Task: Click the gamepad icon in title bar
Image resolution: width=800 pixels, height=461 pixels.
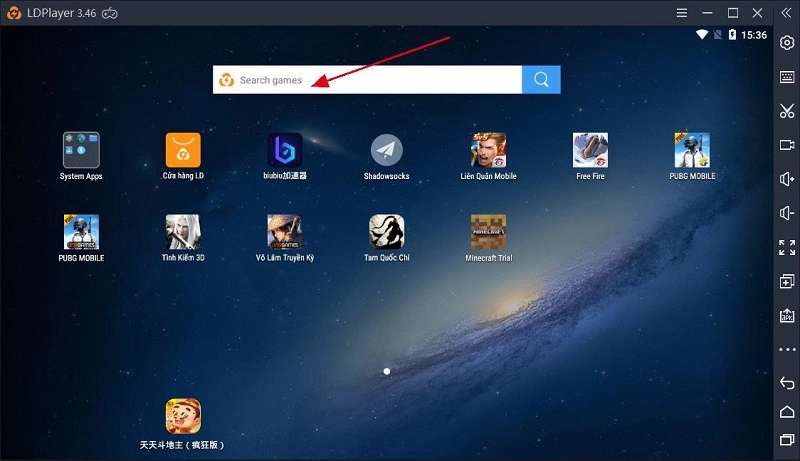Action: [x=110, y=14]
